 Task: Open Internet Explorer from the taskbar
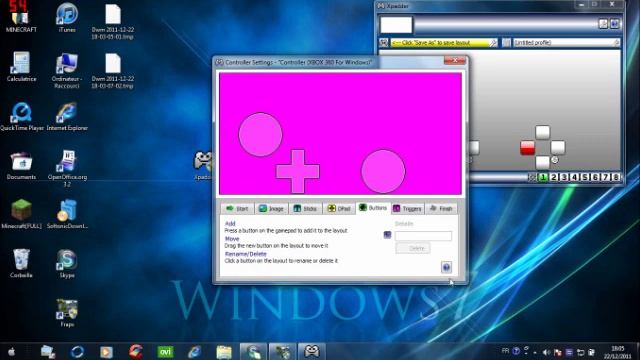[x=195, y=351]
